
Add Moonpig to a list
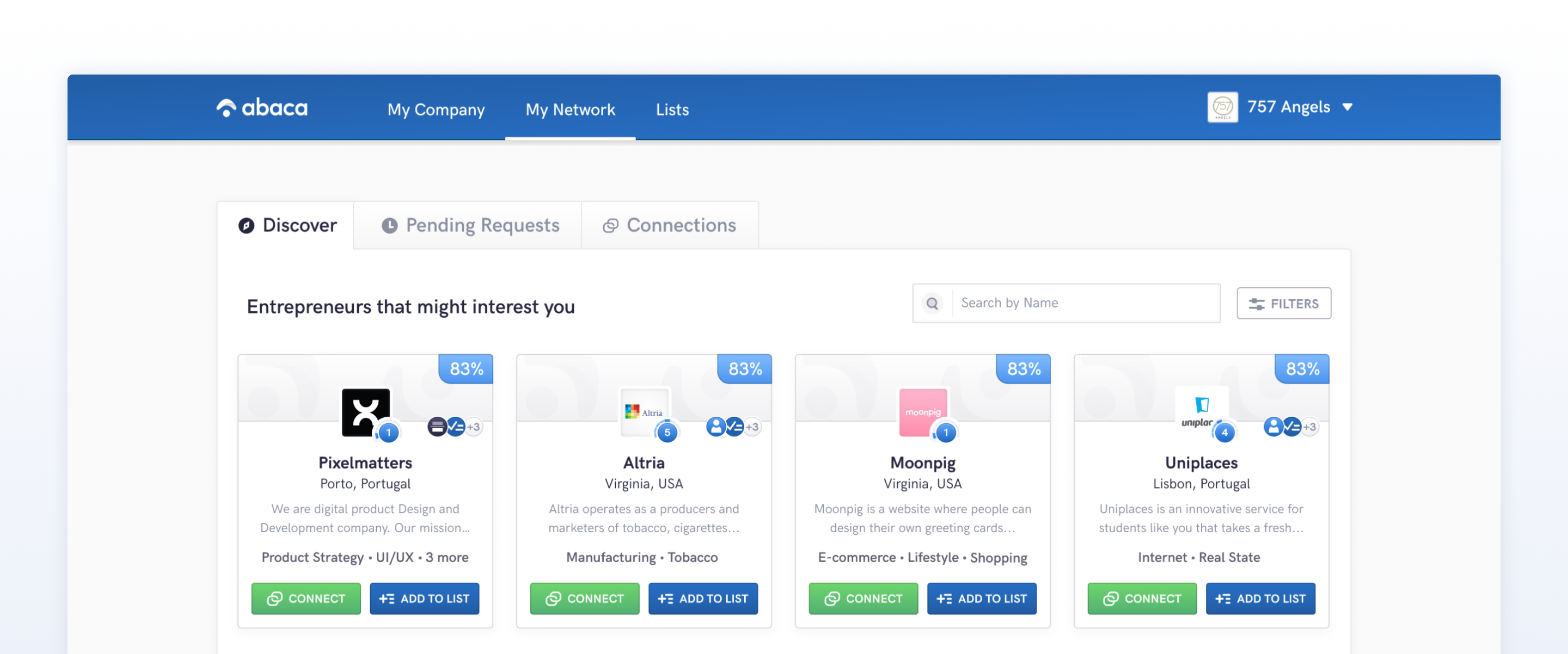[x=981, y=598]
